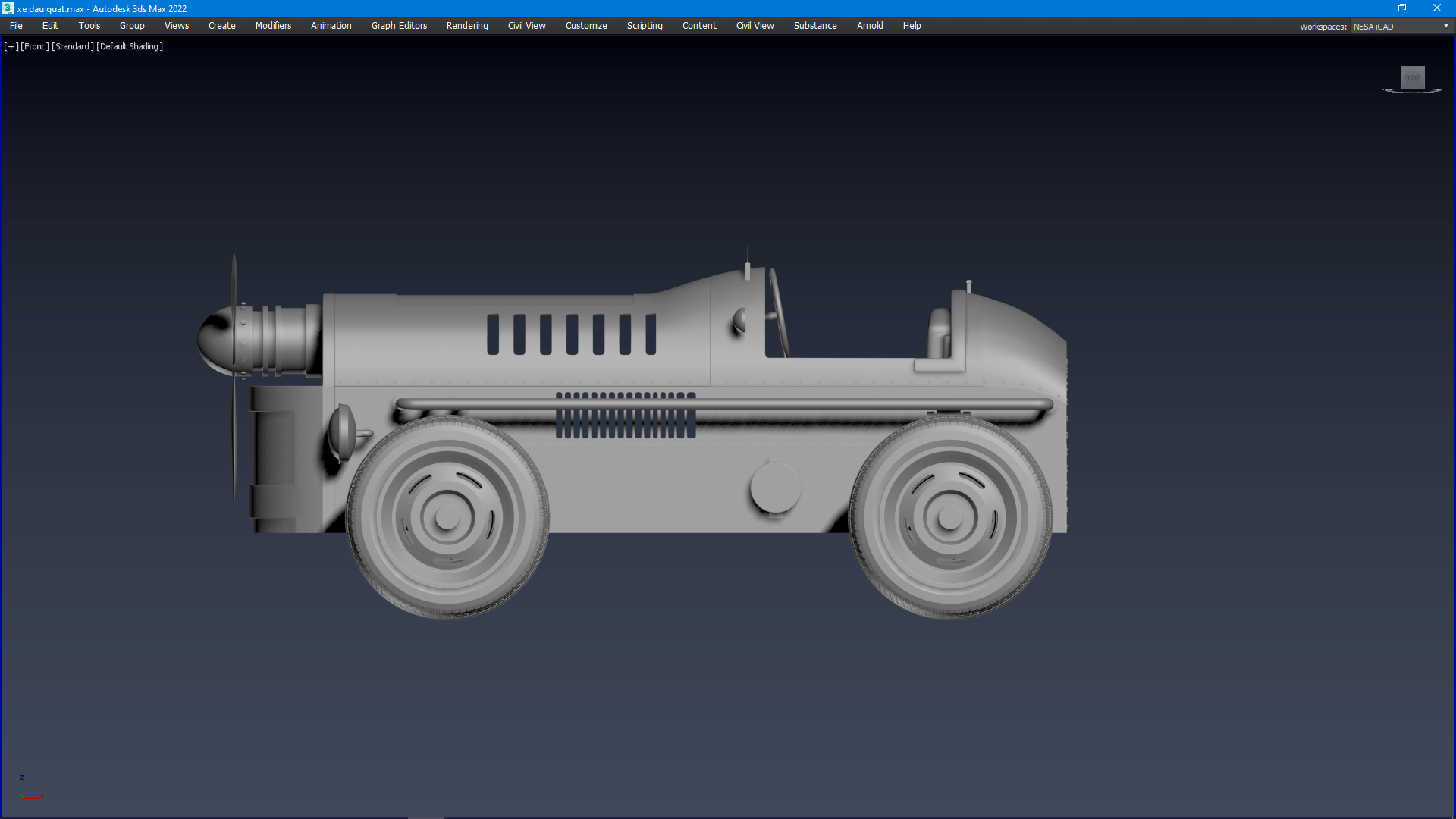Click the 3ds Max application icon
The height and width of the screenshot is (819, 1456).
8,8
